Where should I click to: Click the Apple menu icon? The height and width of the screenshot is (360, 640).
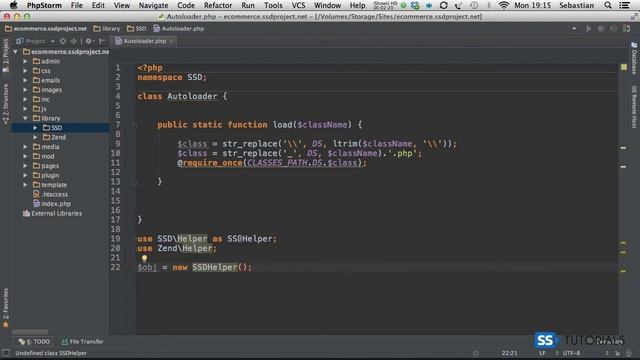[13, 5]
